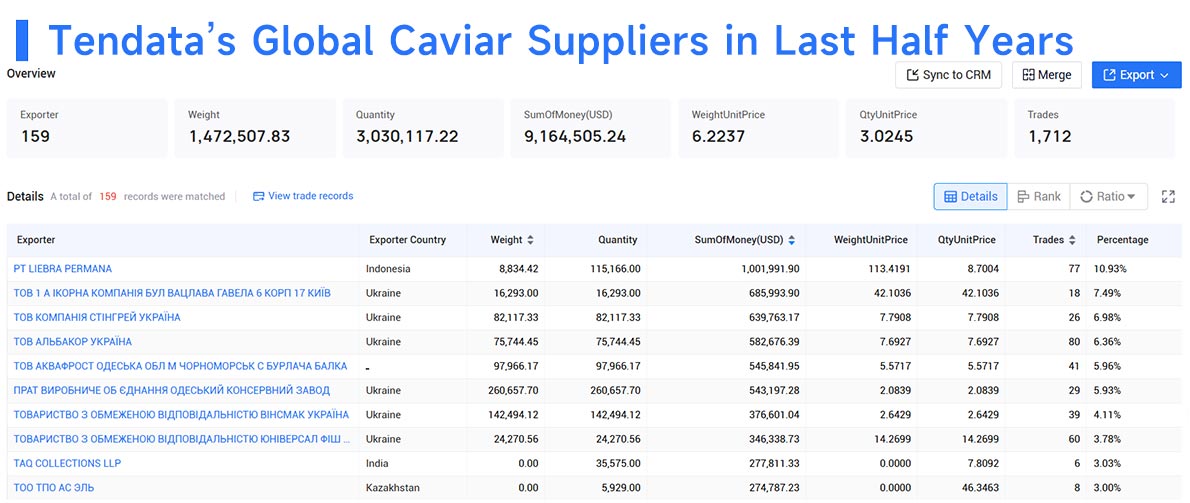
Task: Open exporter ТОВ АКВАФРОСТ ОДЕСЬКА ОБЛ
Action: 181,366
